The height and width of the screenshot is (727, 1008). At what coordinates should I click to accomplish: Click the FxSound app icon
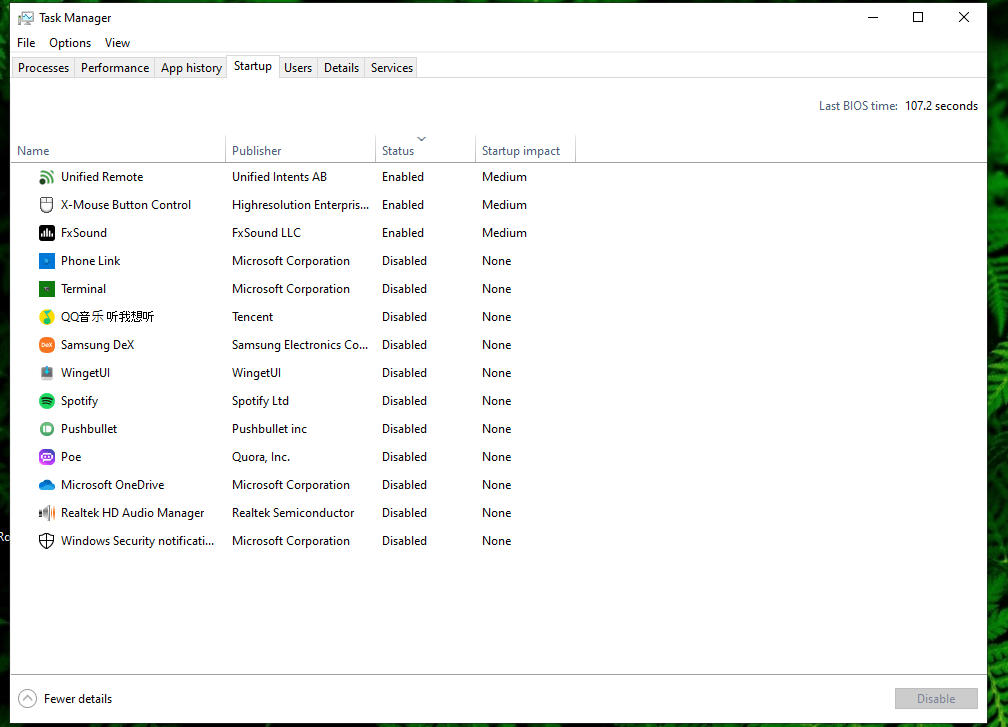tap(46, 233)
